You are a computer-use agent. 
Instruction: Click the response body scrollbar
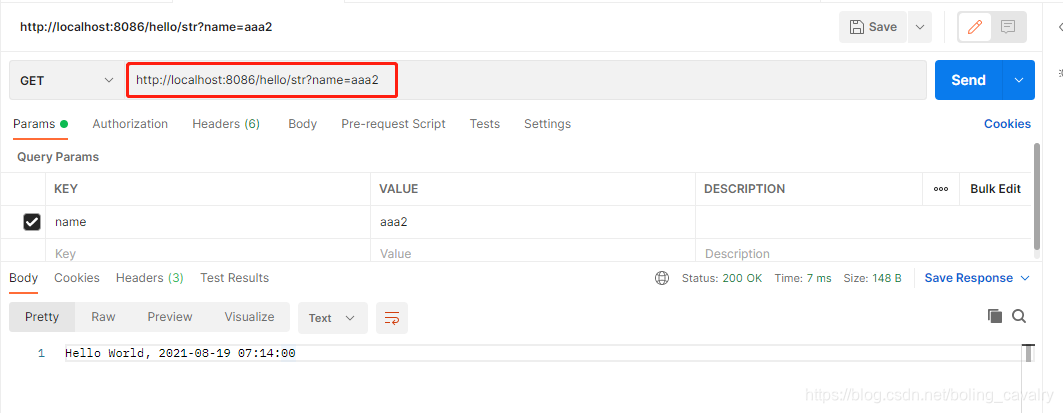pyautogui.click(x=1028, y=353)
